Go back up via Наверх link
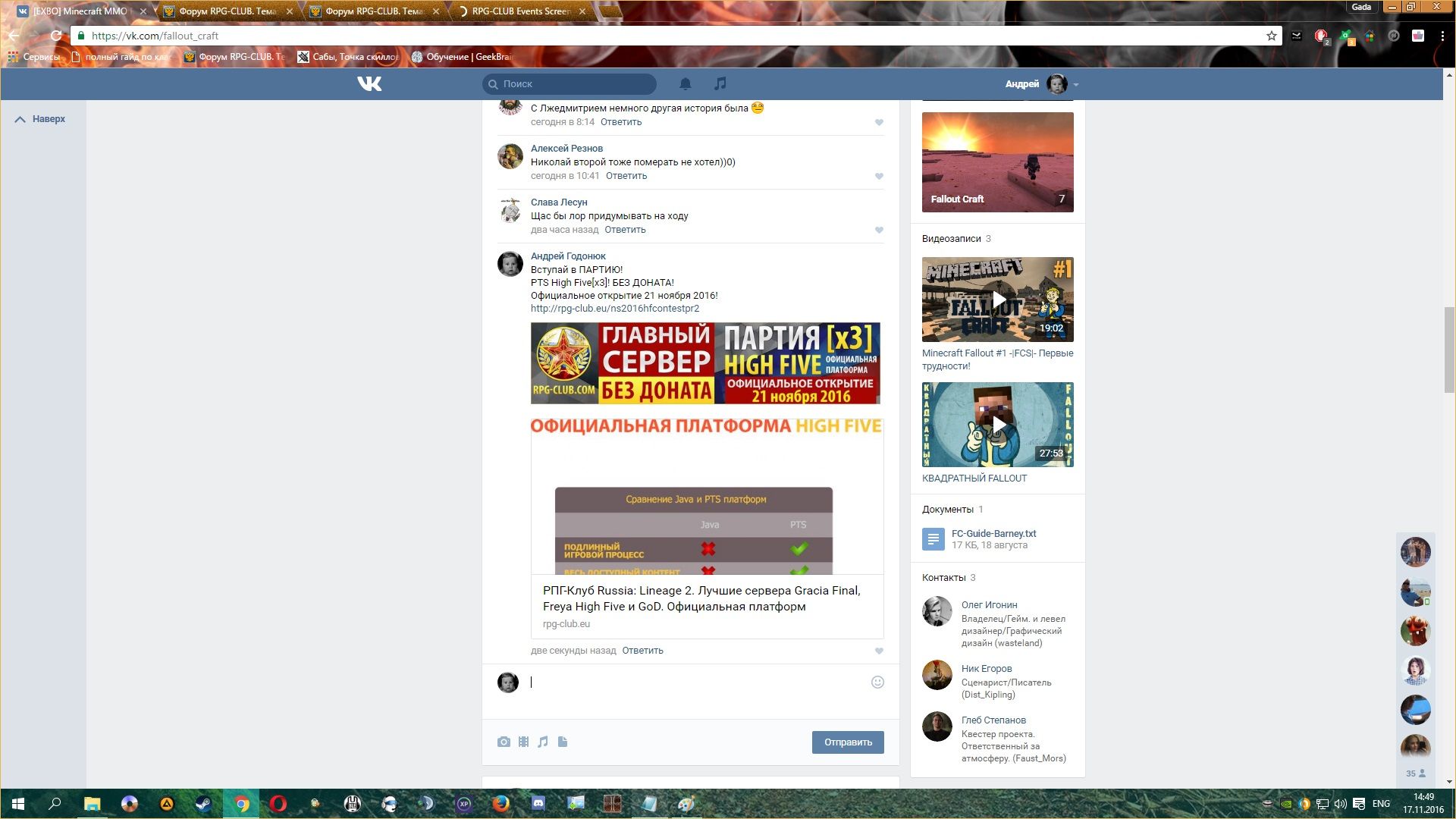This screenshot has height=819, width=1456. pos(41,119)
